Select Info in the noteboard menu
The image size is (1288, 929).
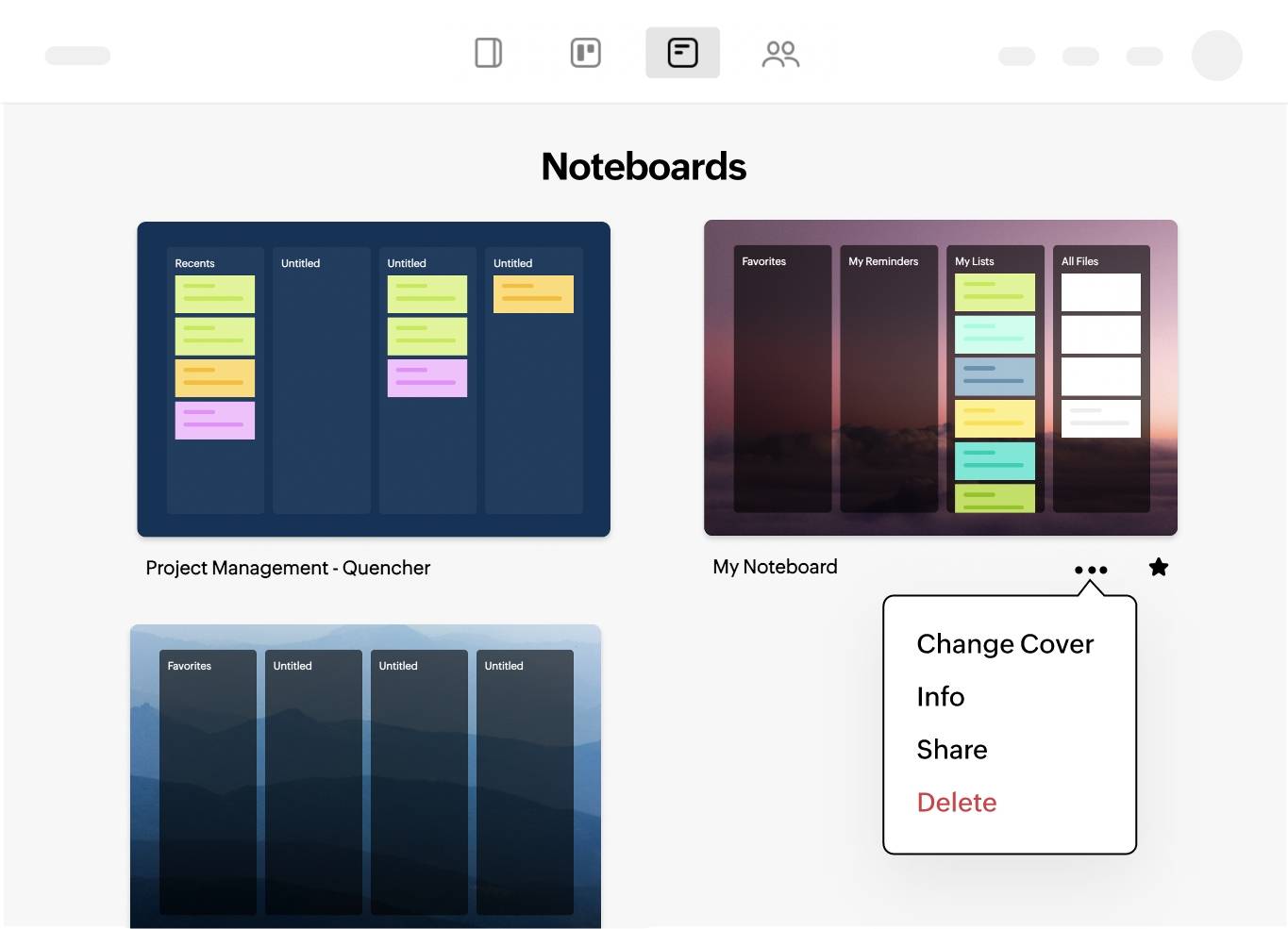coord(941,697)
